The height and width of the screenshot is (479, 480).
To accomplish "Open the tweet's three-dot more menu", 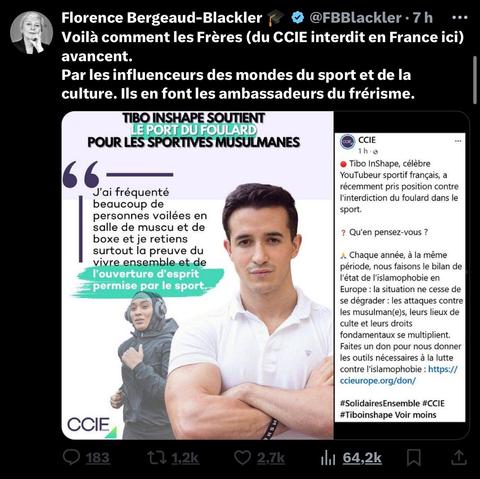I will (460, 18).
